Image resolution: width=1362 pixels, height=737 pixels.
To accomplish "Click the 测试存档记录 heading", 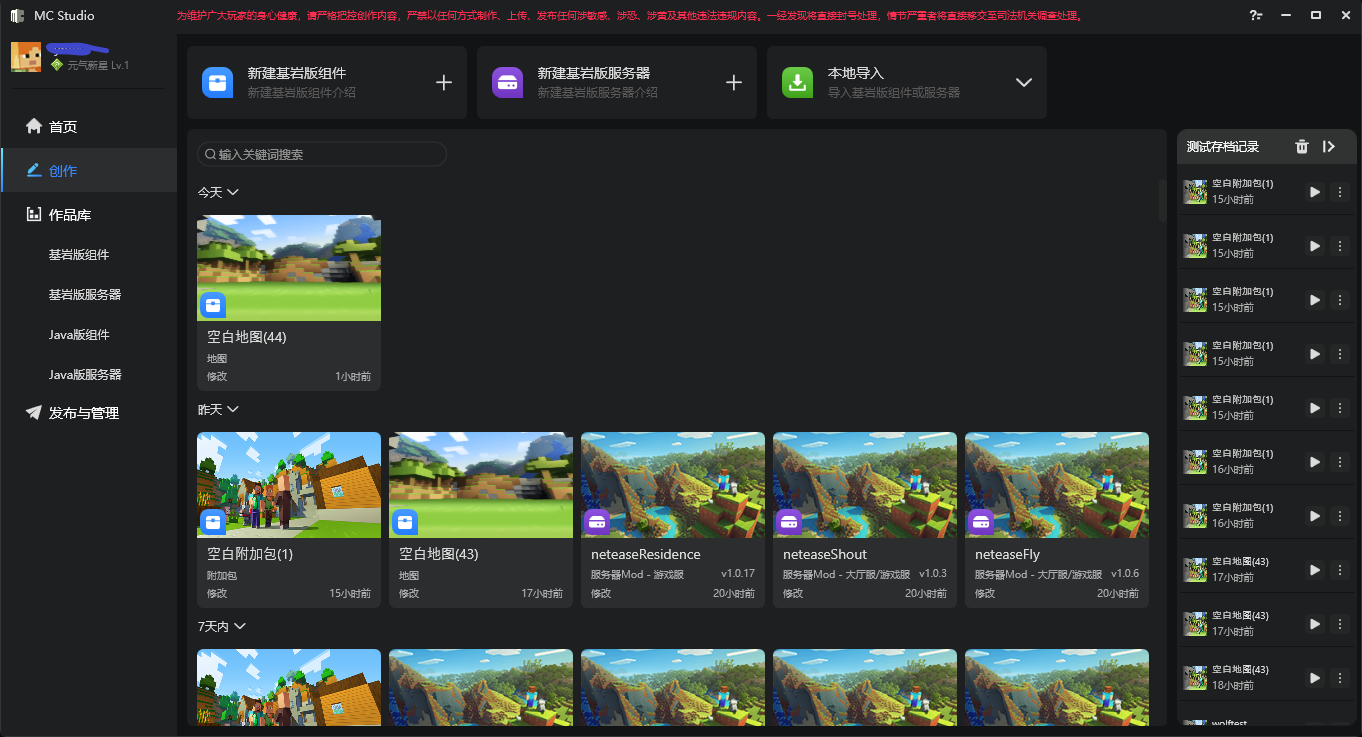I will pyautogui.click(x=1222, y=147).
